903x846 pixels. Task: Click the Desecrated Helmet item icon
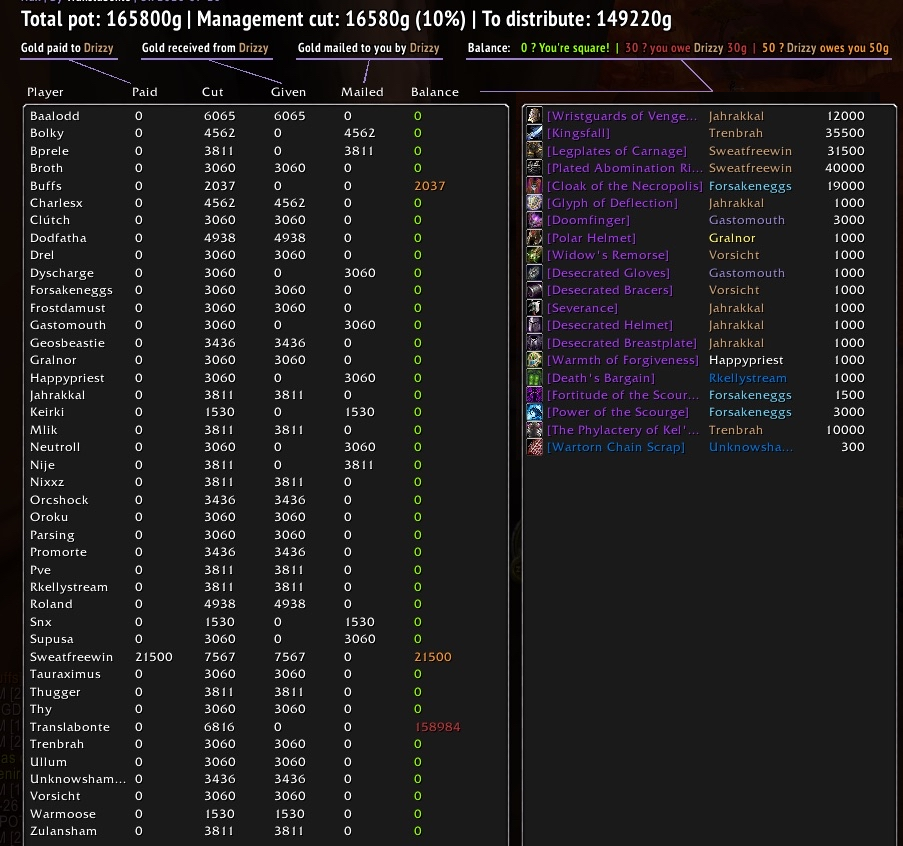point(534,325)
